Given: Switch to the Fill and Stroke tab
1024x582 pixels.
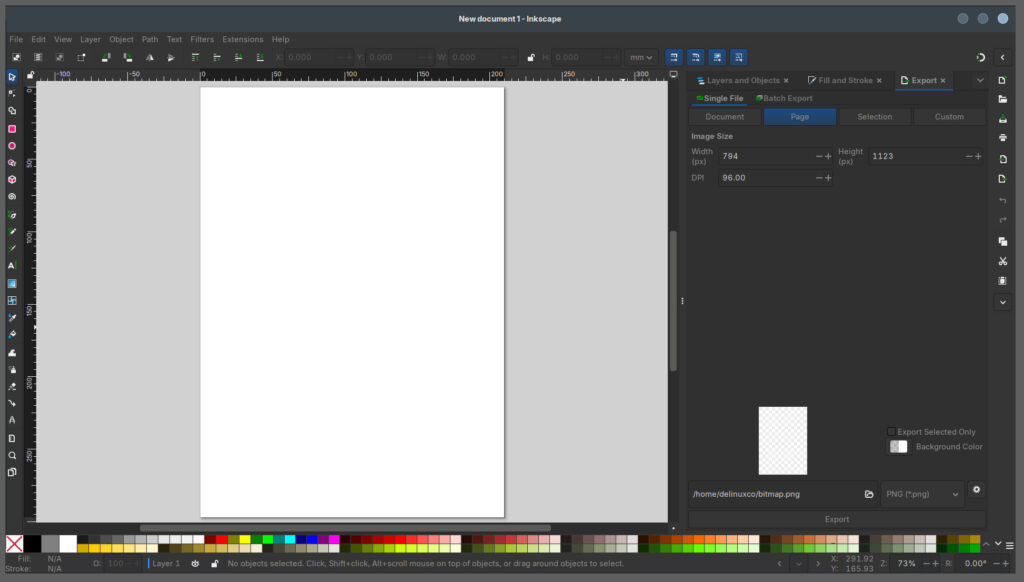Looking at the screenshot, I should tap(845, 80).
